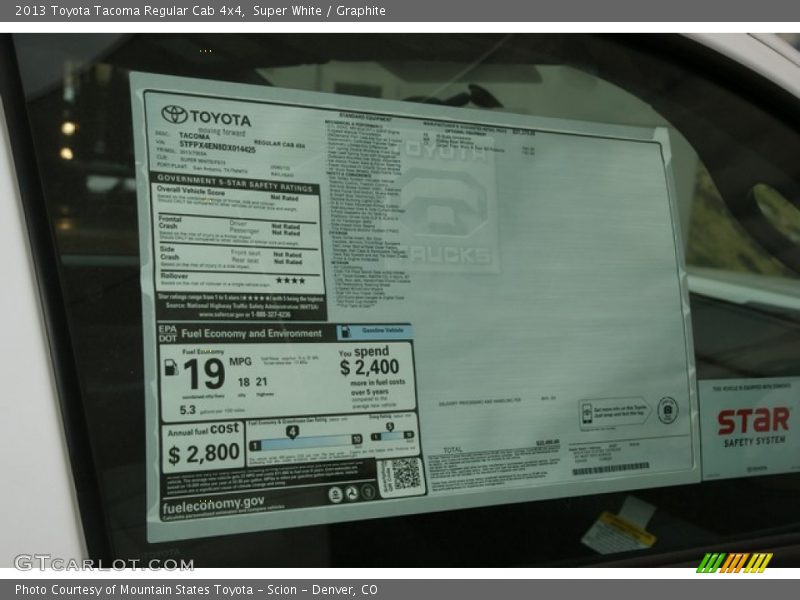Image resolution: width=800 pixels, height=600 pixels.
Task: Click the gas pump icon beside 19 MPG
Action: [171, 367]
